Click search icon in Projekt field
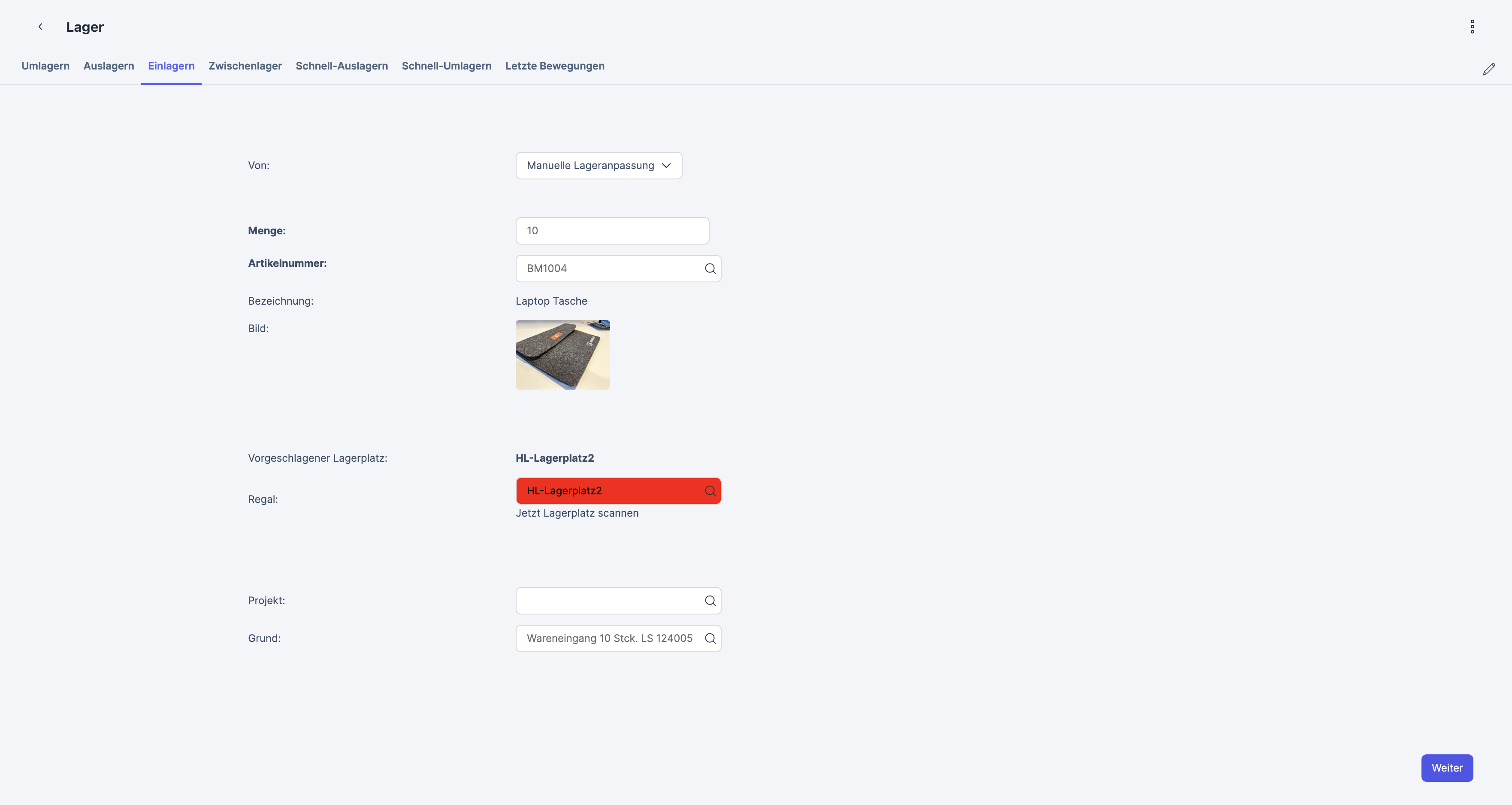This screenshot has height=805, width=1512. 710,601
